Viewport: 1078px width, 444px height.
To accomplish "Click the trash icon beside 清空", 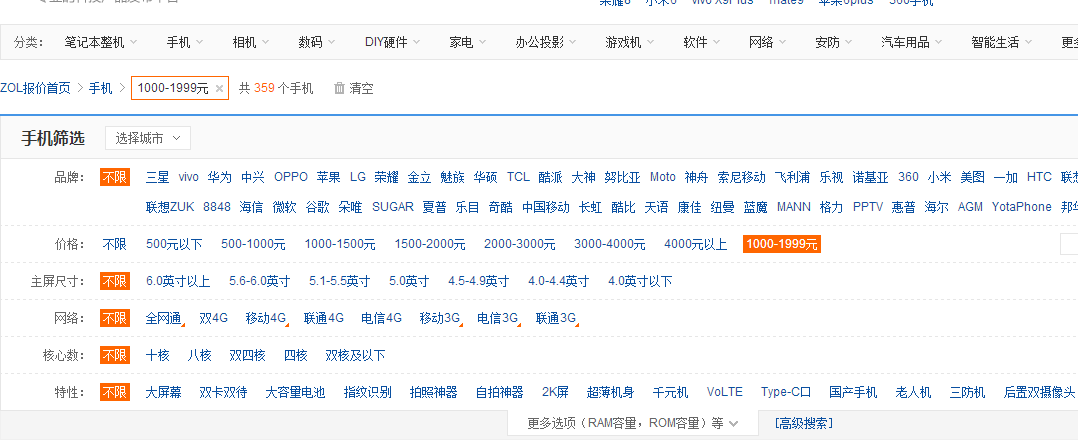I will 339,88.
